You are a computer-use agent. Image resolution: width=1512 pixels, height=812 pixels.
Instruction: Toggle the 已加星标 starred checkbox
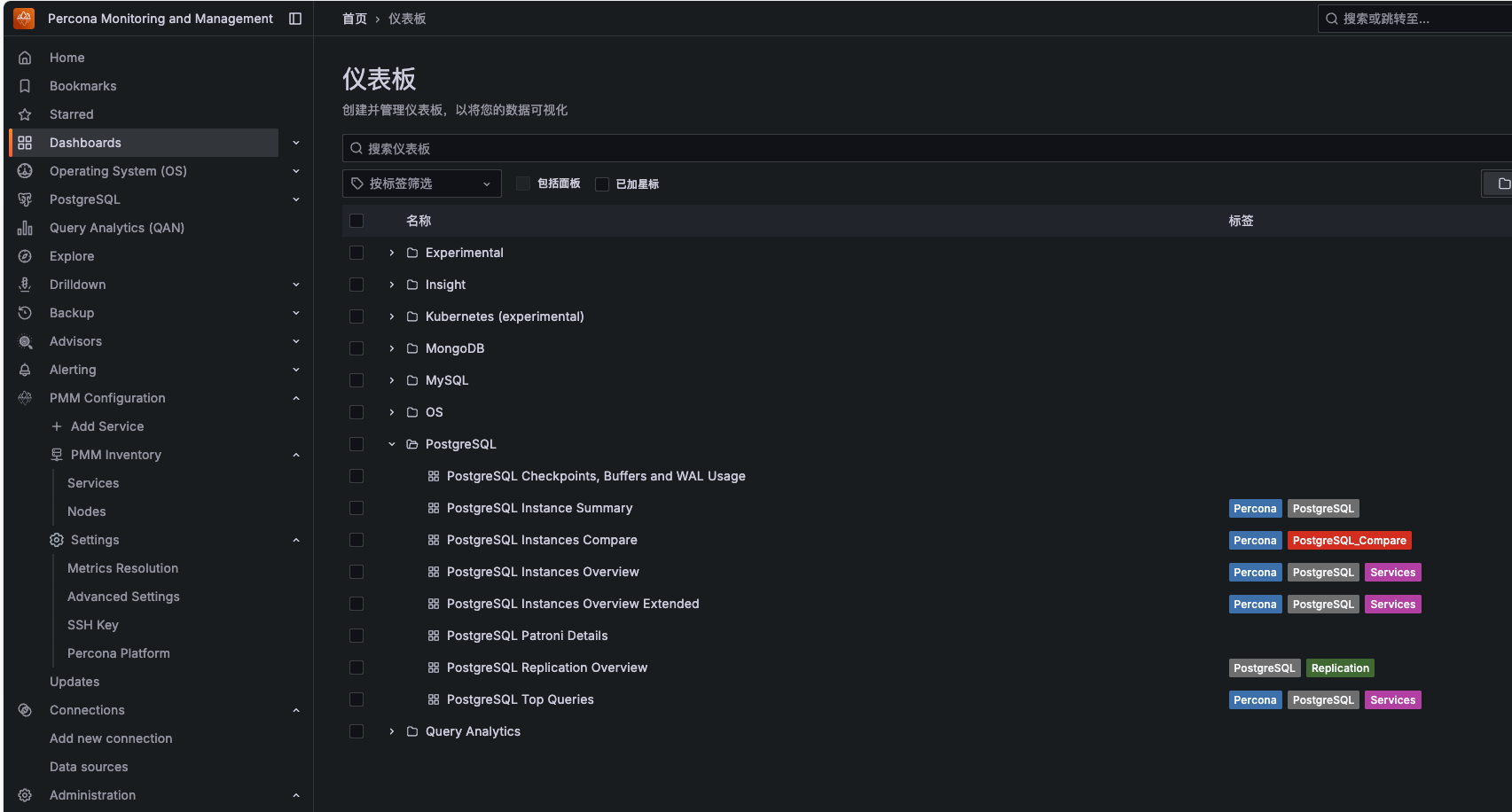(x=602, y=183)
